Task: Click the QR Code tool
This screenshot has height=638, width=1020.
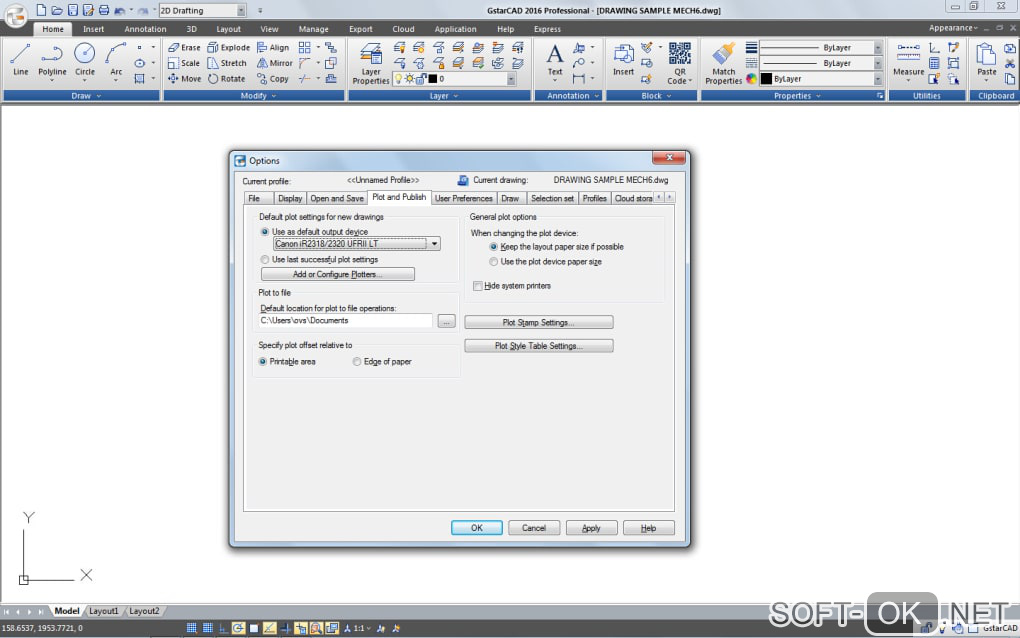Action: tap(680, 63)
